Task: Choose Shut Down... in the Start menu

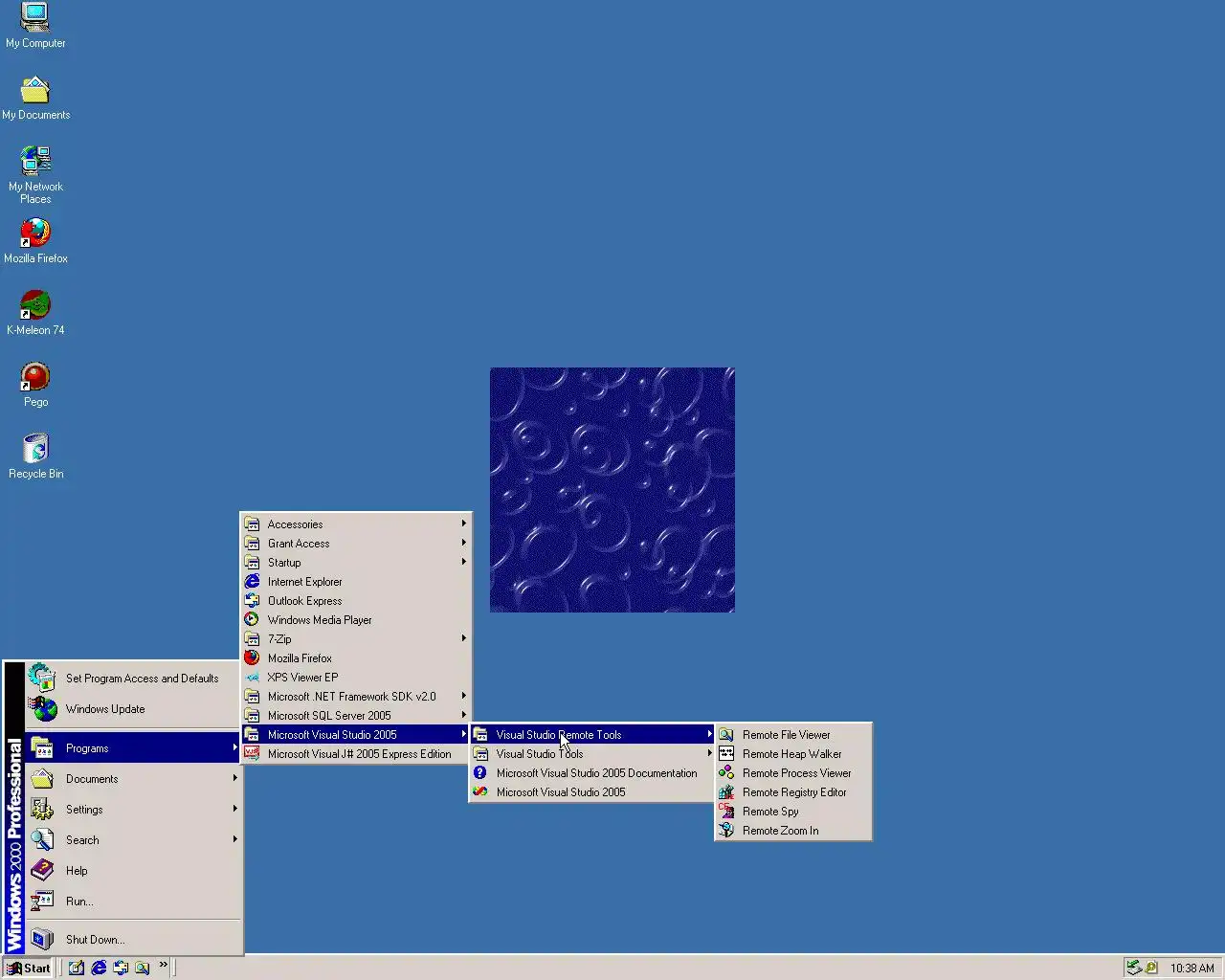Action: pyautogui.click(x=133, y=939)
